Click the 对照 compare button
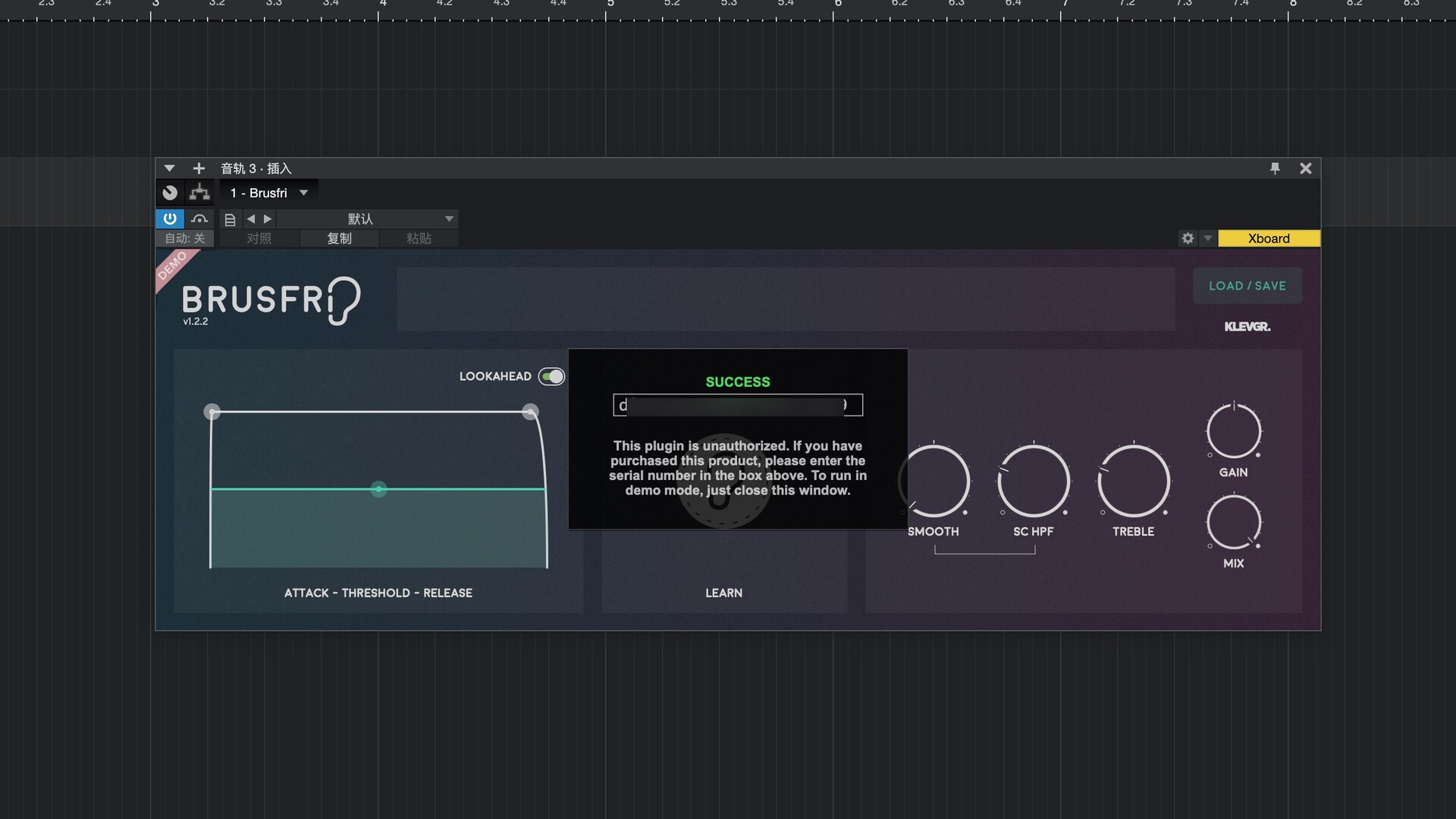This screenshot has height=819, width=1456. click(x=259, y=238)
